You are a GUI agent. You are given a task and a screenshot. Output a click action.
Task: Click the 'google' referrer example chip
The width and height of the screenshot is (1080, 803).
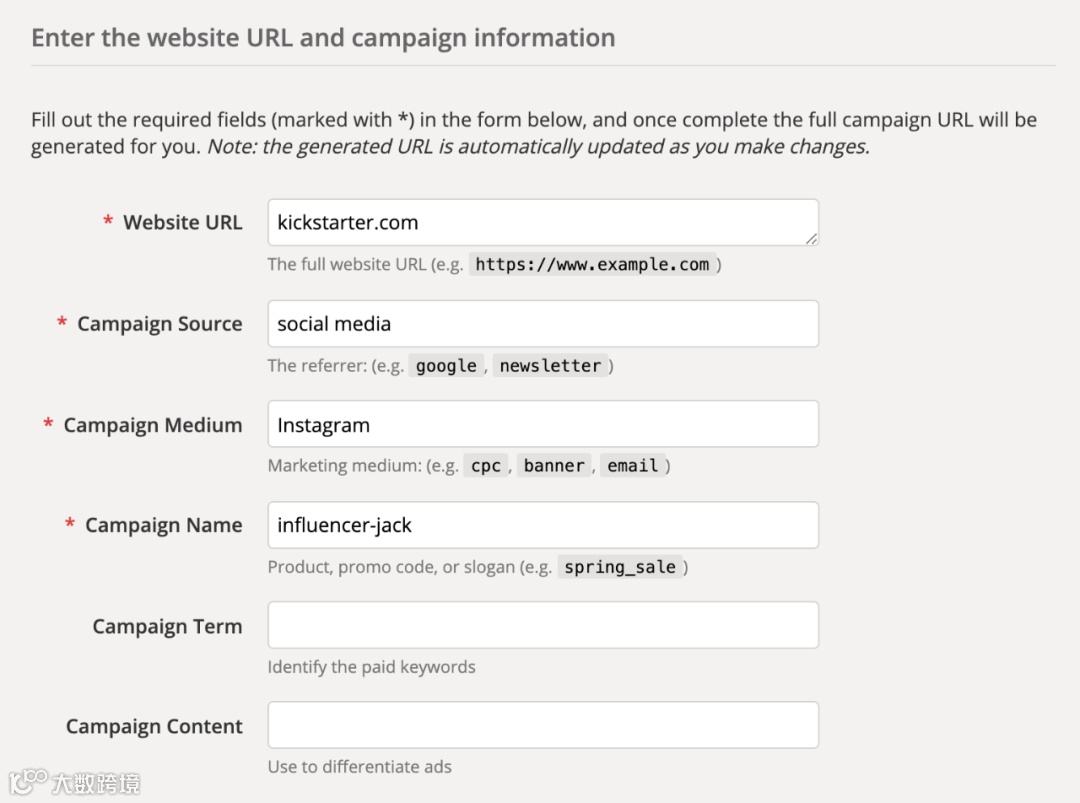446,366
